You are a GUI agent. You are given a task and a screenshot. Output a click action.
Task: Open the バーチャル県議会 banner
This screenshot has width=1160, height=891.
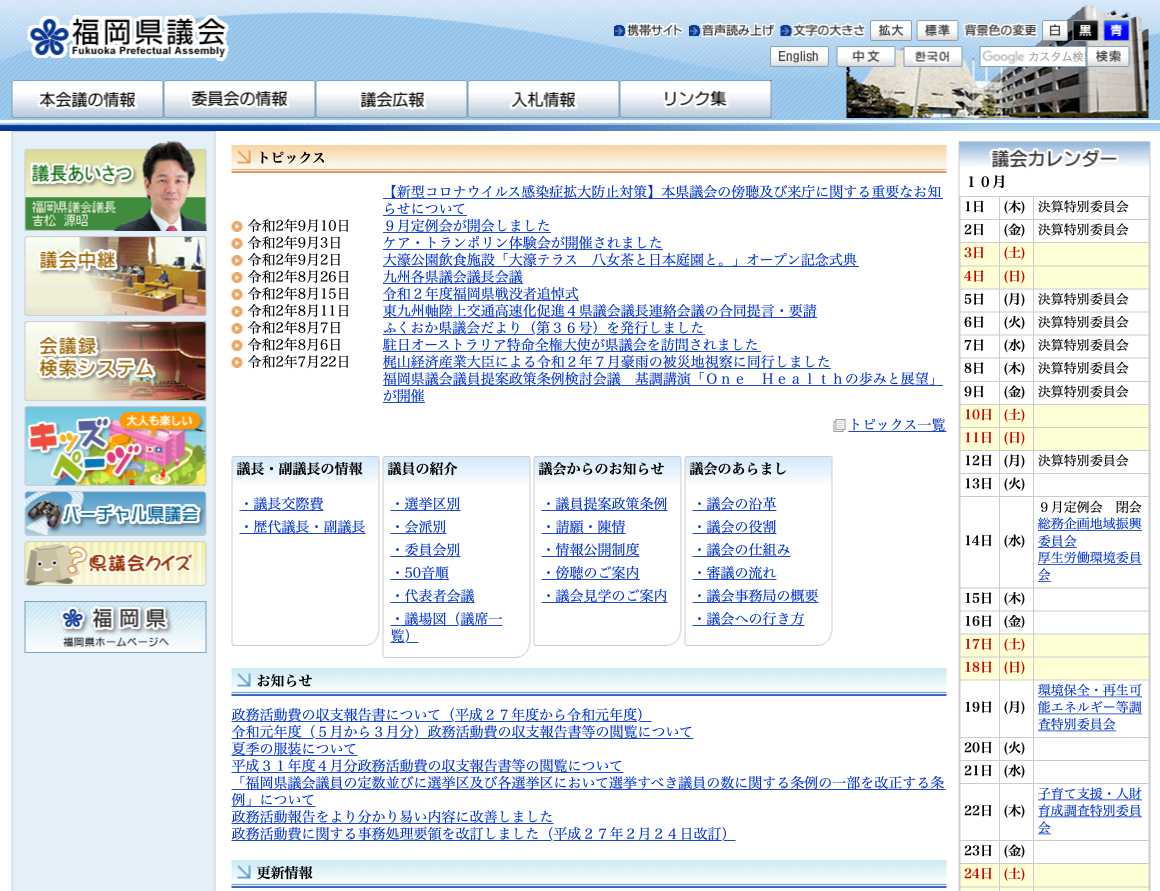[x=115, y=514]
